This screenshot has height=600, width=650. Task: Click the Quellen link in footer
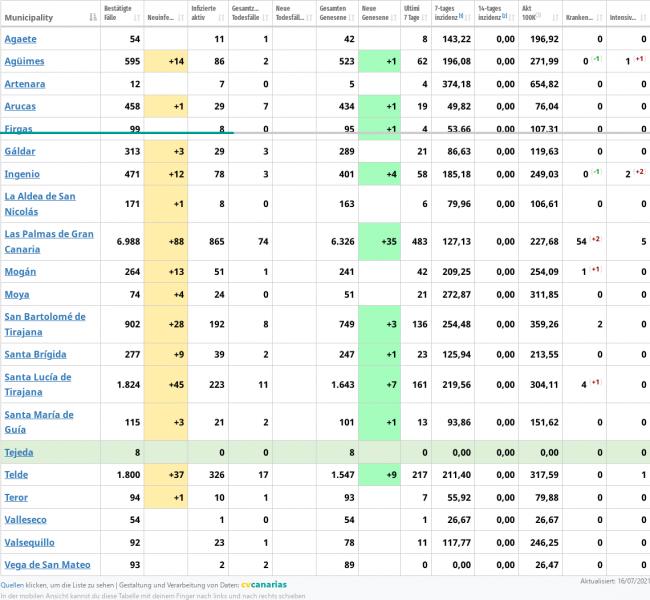[13, 584]
